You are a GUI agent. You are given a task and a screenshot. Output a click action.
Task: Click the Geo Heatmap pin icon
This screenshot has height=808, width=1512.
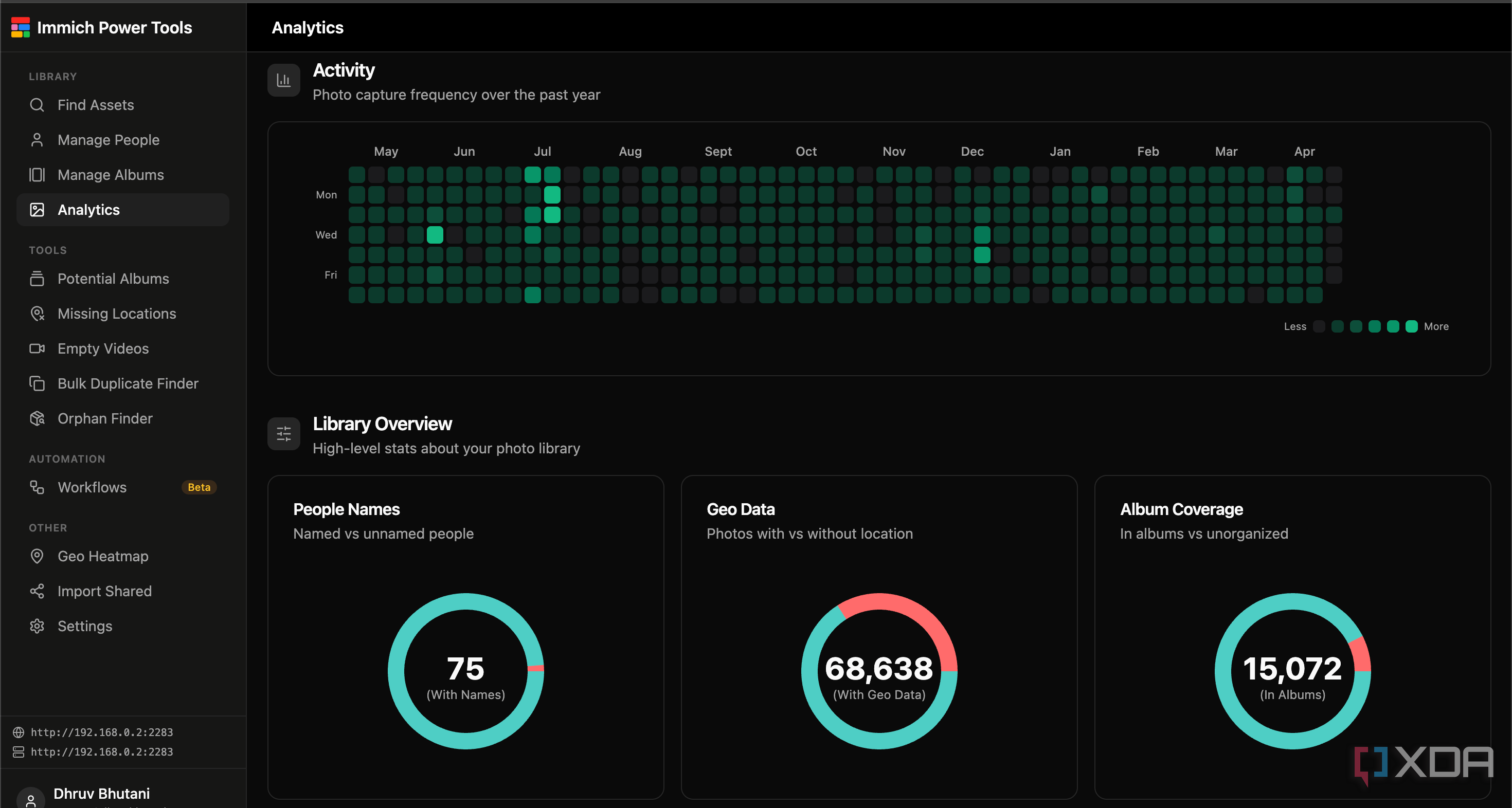[x=37, y=556]
